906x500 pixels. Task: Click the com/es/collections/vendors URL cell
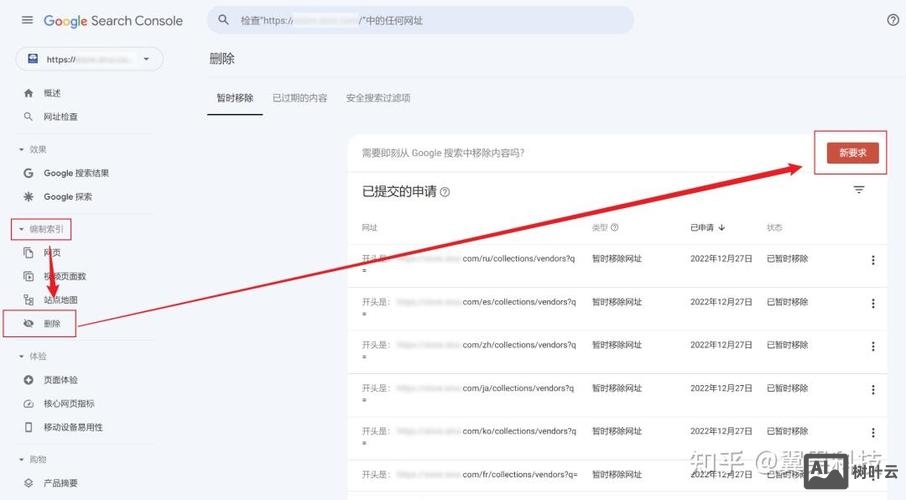click(x=469, y=306)
